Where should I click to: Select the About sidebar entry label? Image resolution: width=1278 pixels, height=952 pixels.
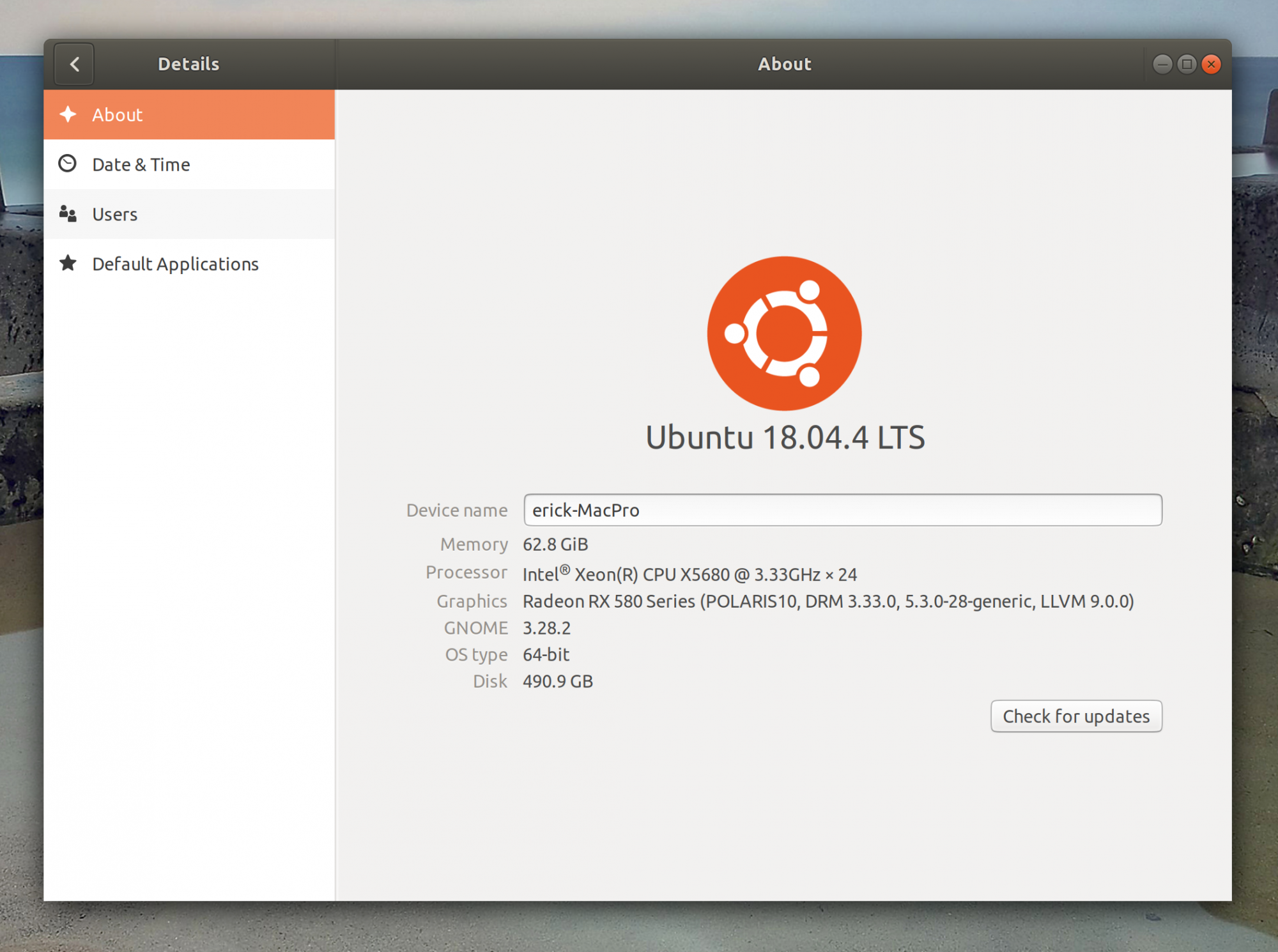point(118,115)
